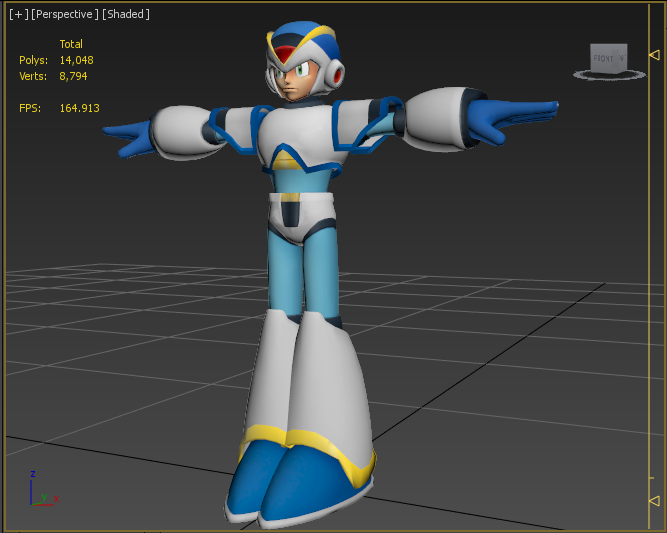
Task: Click the ViewCube compass ring
Action: 610,75
